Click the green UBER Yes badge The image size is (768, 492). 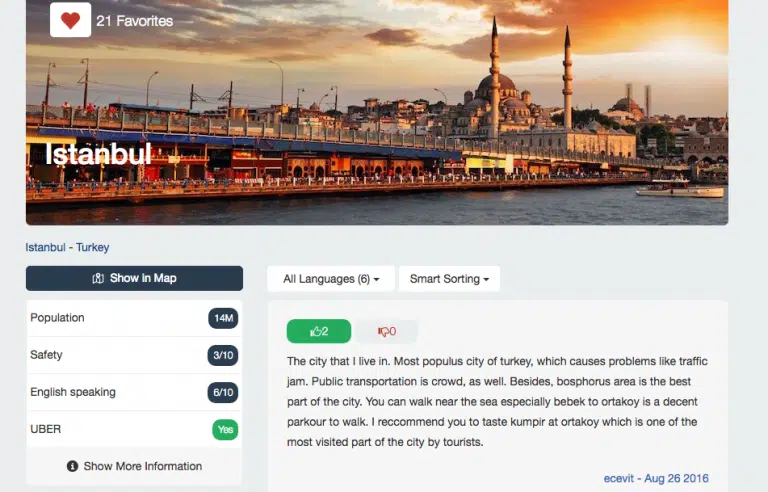point(226,429)
